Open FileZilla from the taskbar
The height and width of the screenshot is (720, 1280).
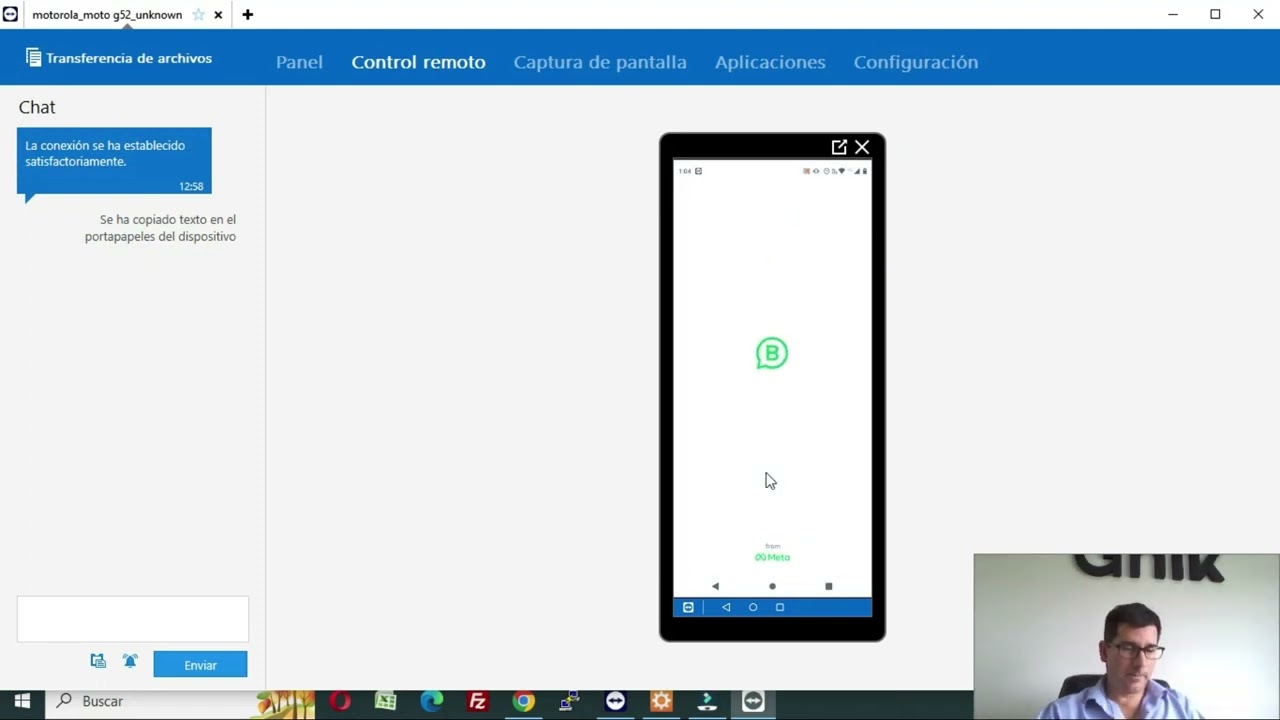(x=478, y=702)
